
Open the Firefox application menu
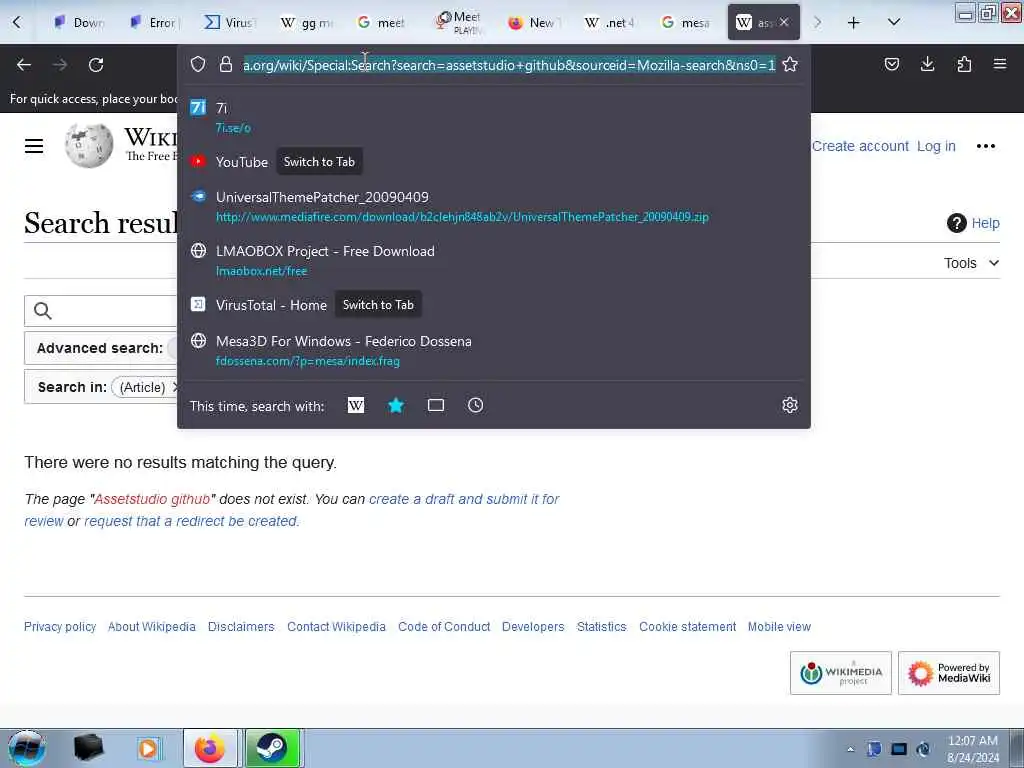[1000, 64]
